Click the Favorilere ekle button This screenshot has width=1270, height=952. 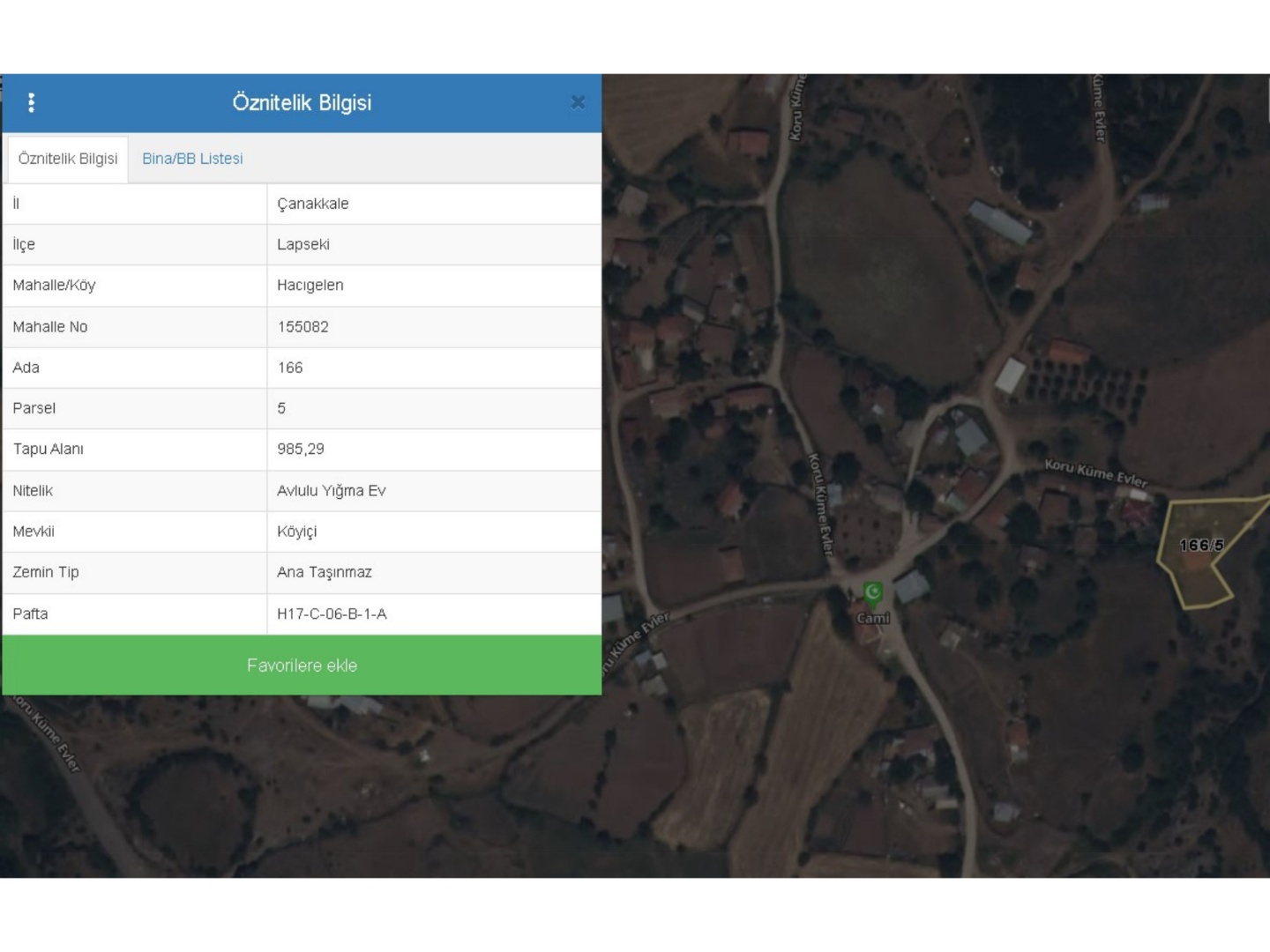(302, 666)
